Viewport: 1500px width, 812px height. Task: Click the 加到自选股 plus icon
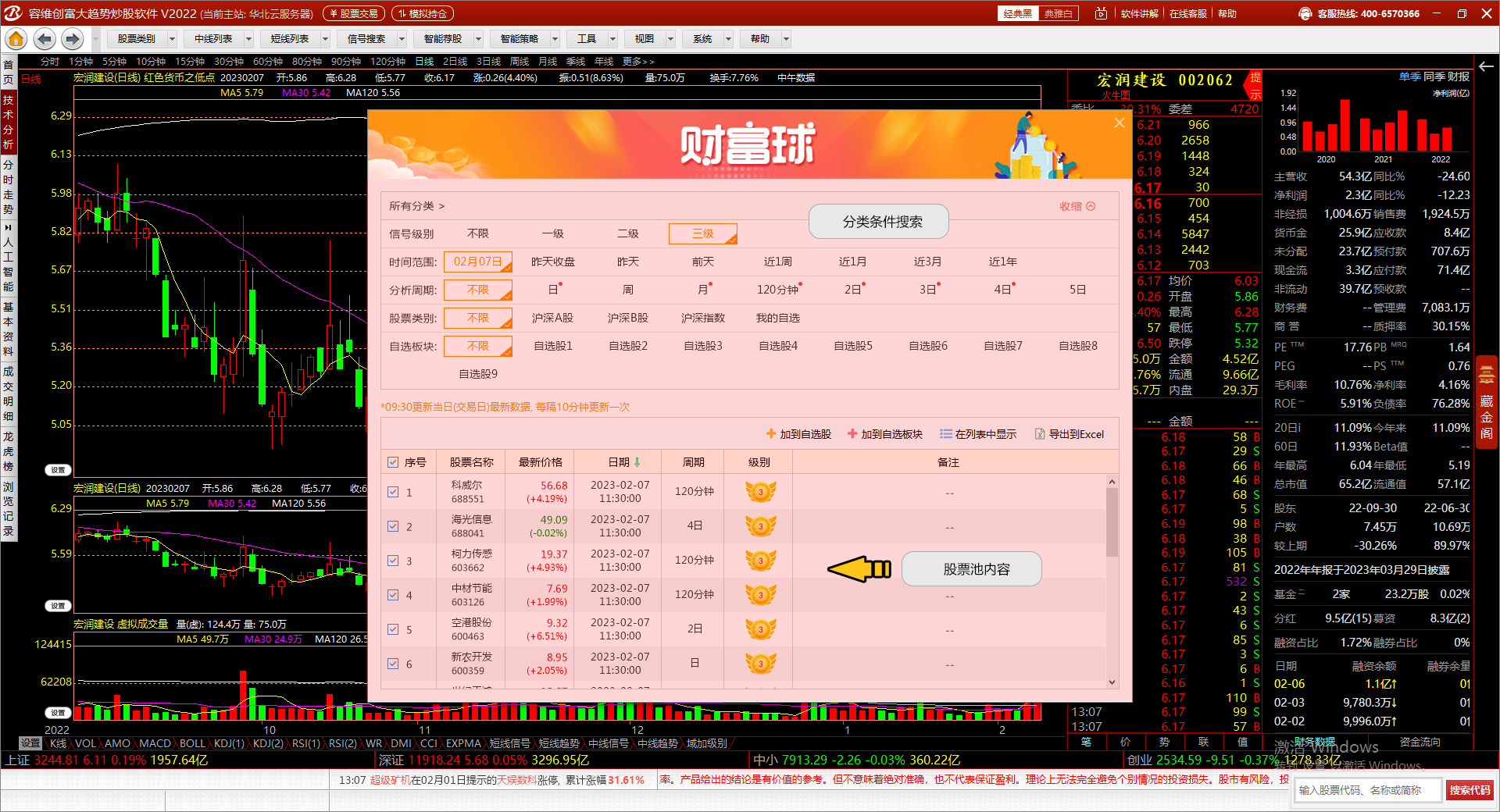(x=771, y=434)
